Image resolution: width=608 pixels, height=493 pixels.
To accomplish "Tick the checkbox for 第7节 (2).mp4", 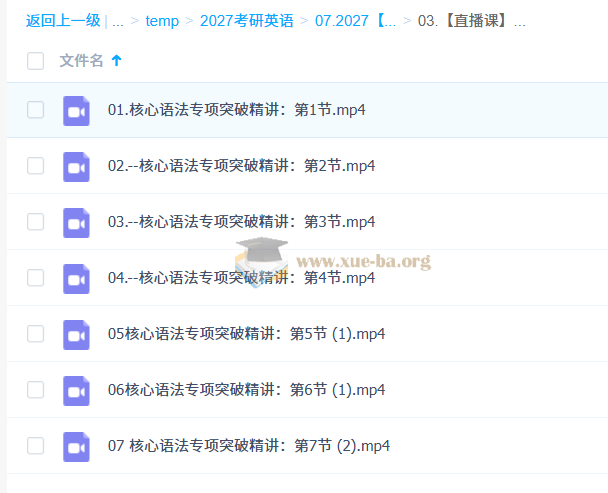I will (x=36, y=446).
